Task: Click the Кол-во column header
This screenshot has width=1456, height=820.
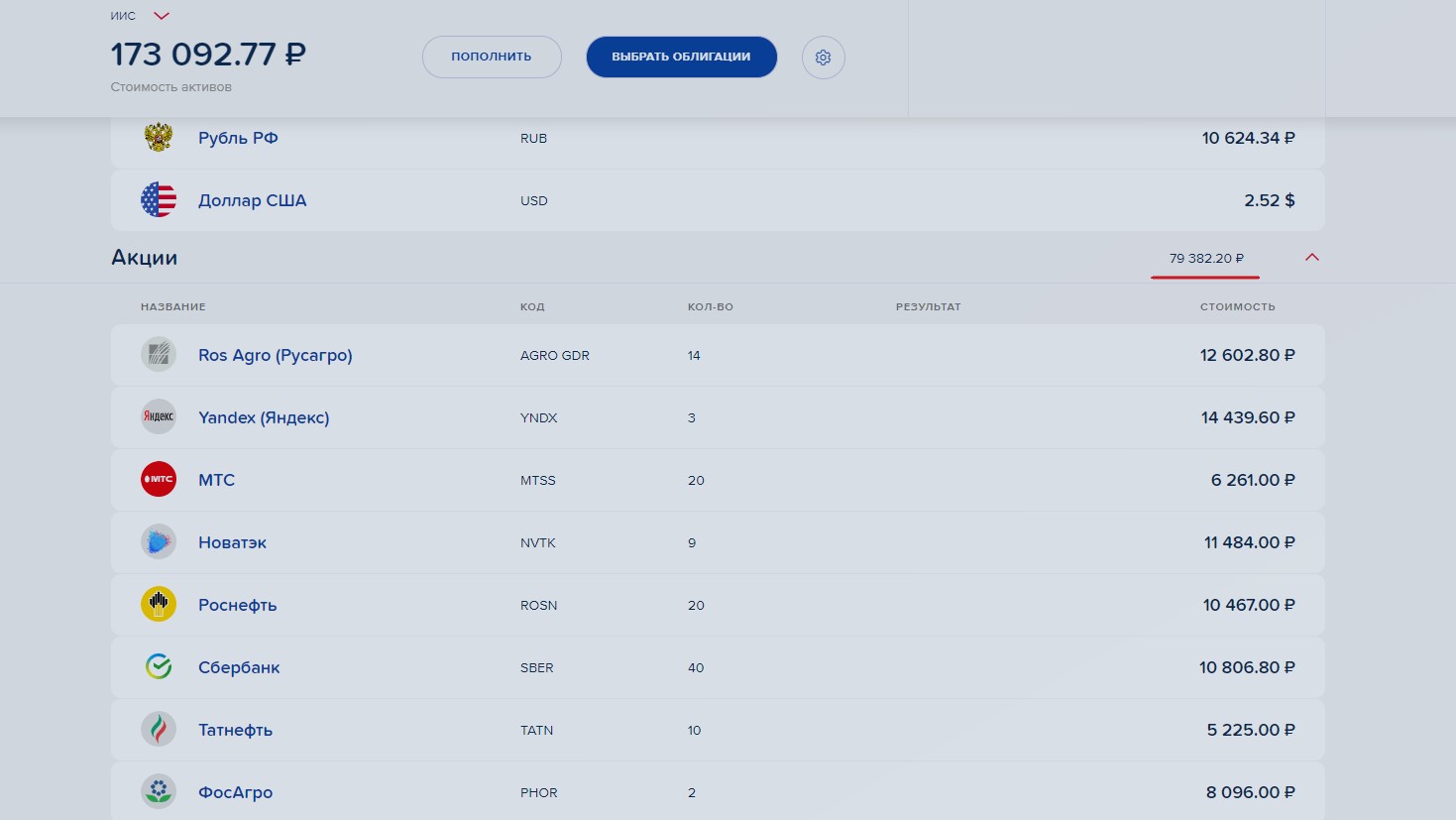Action: pos(711,306)
